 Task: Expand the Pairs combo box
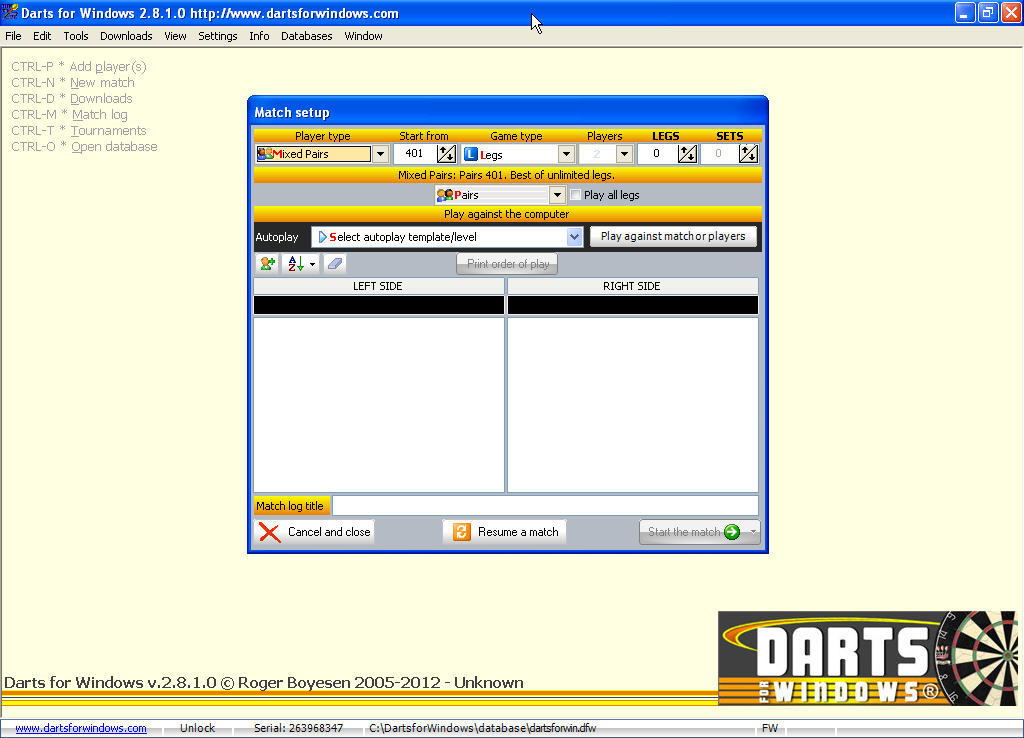(557, 195)
